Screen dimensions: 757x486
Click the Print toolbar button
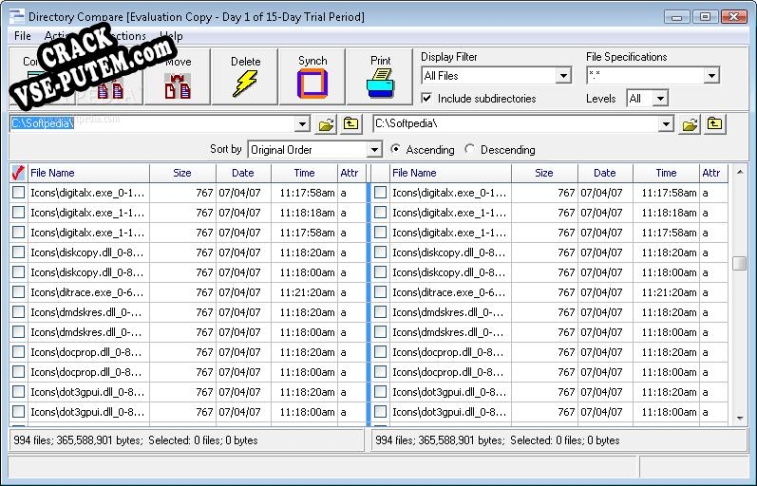[380, 76]
